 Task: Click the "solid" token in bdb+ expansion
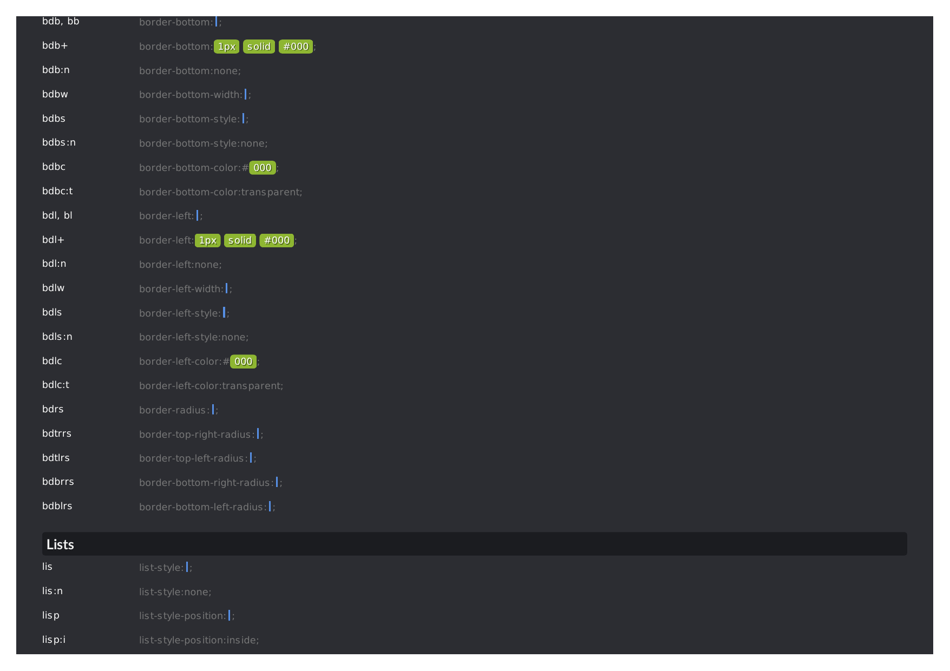pos(258,46)
